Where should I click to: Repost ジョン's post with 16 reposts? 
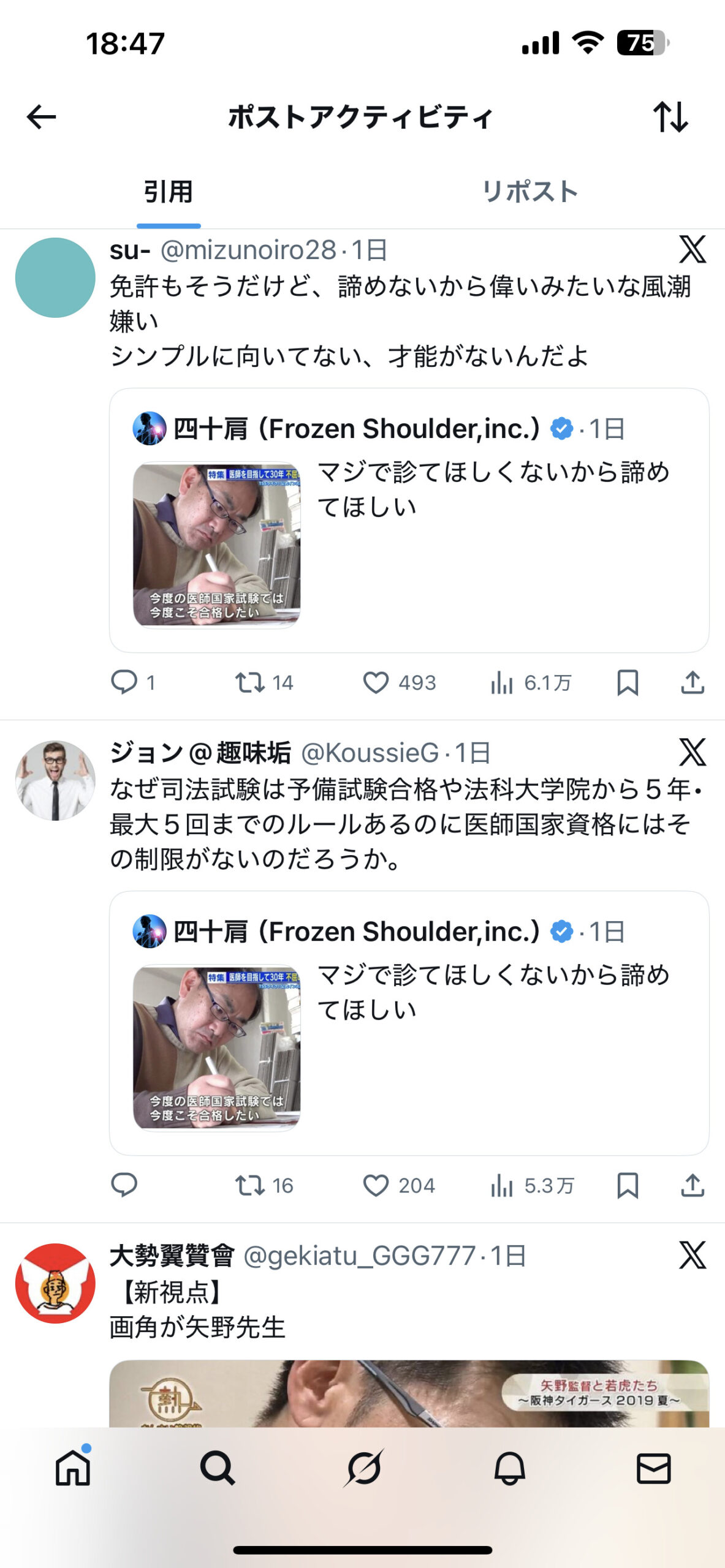(x=250, y=1186)
